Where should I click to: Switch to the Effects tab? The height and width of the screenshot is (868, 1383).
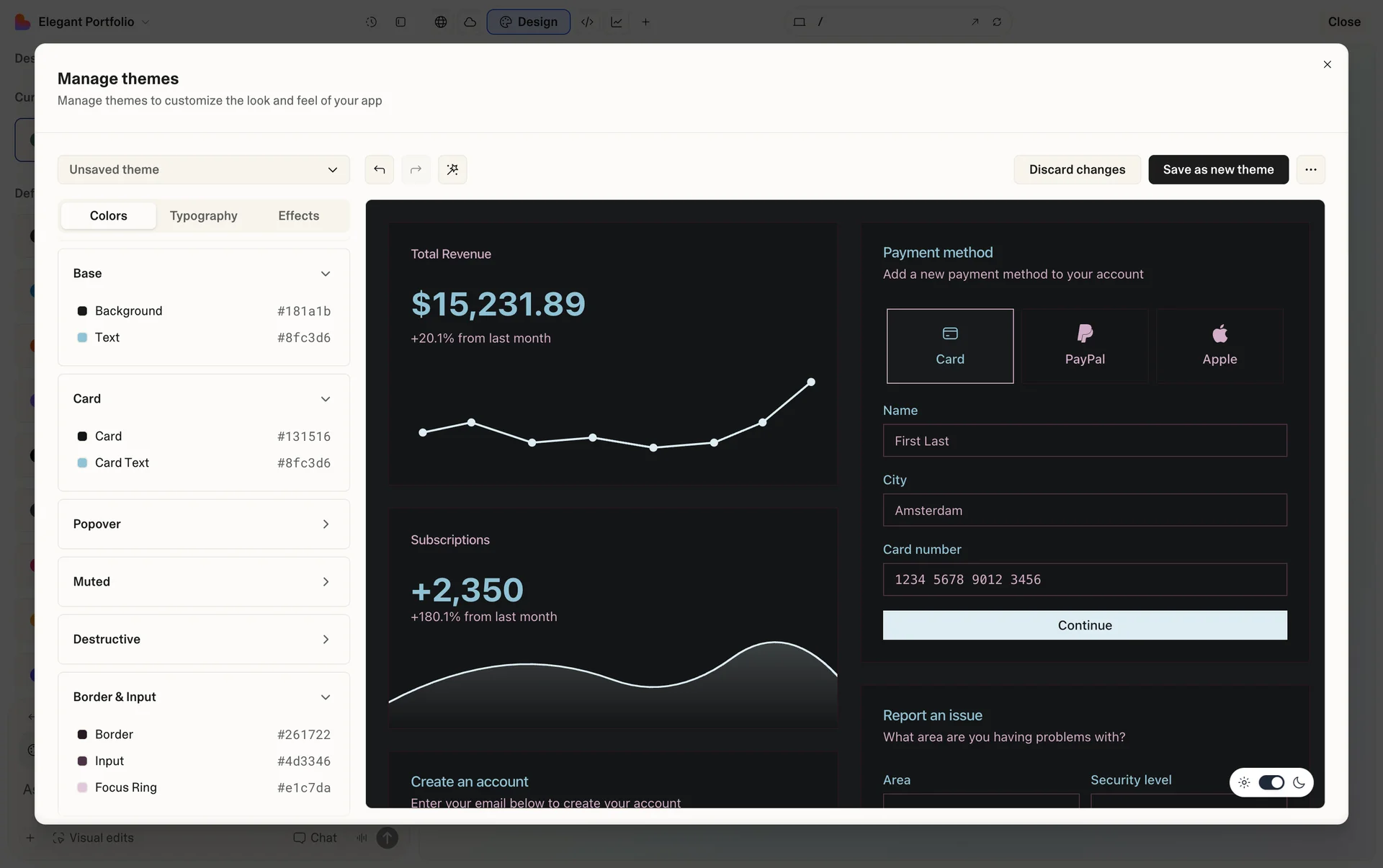click(298, 215)
